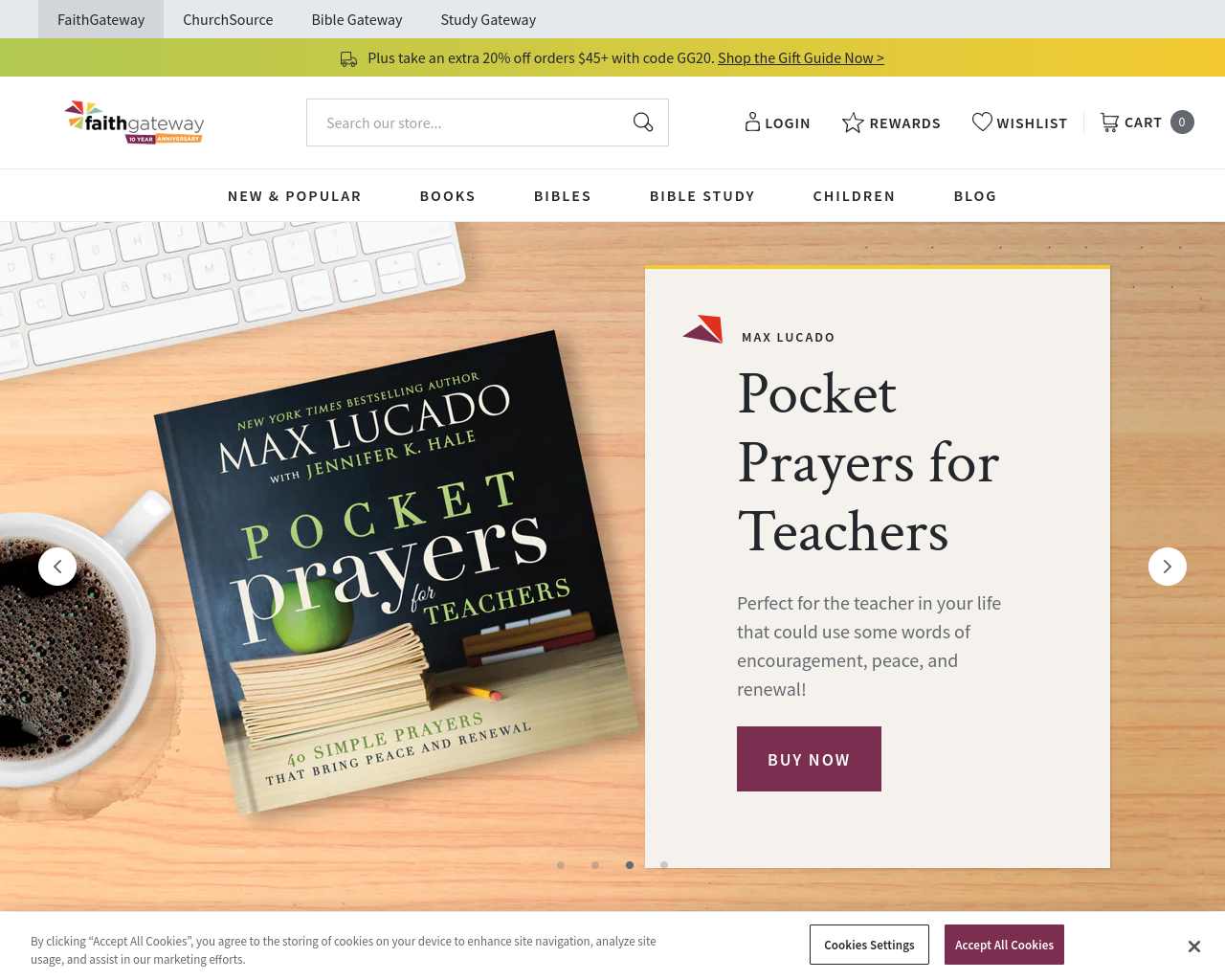Viewport: 1225px width, 980px height.
Task: Switch to the ChurchSource tab
Action: (228, 19)
